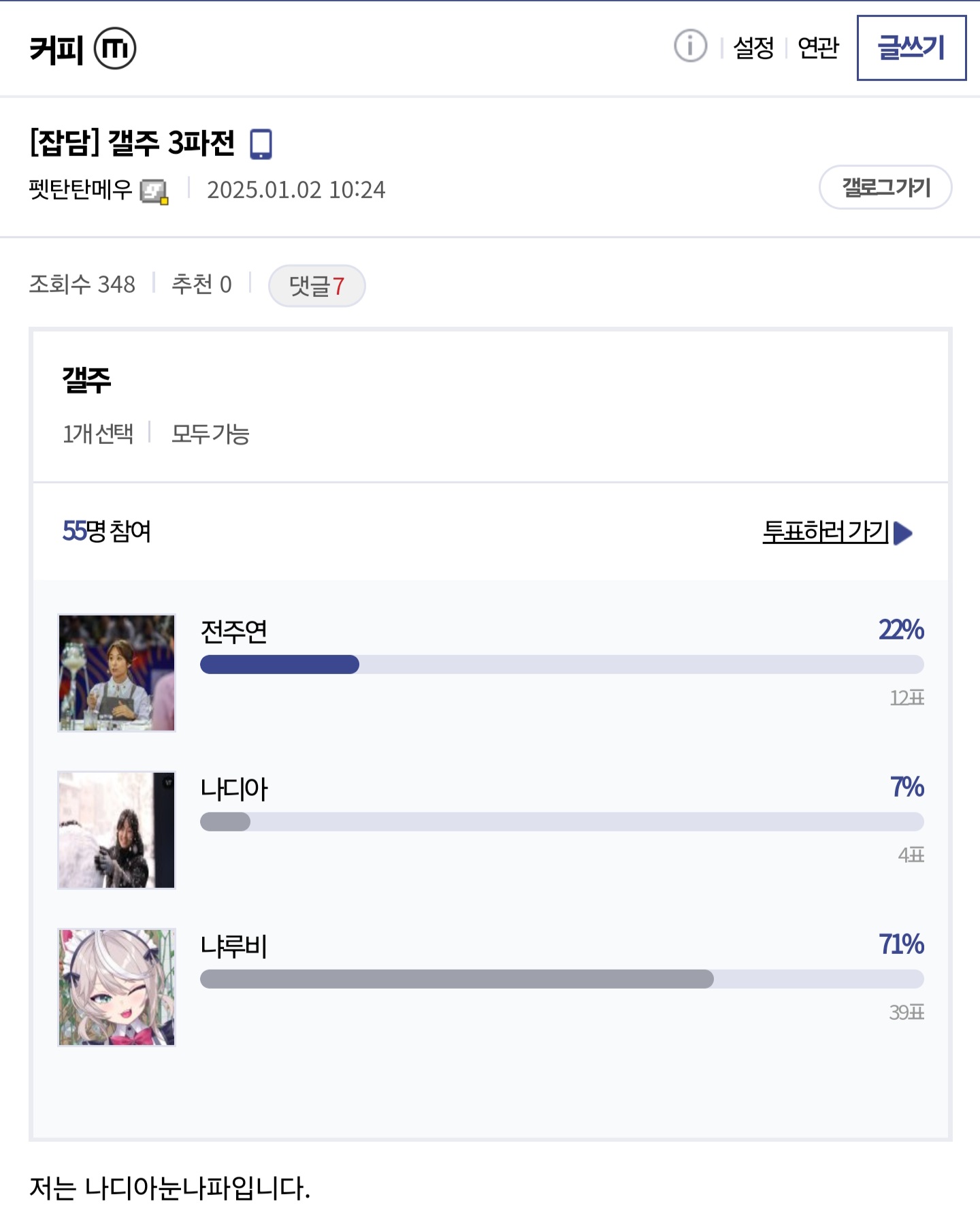
Task: Click the 커피 gallery title
Action: point(56,49)
